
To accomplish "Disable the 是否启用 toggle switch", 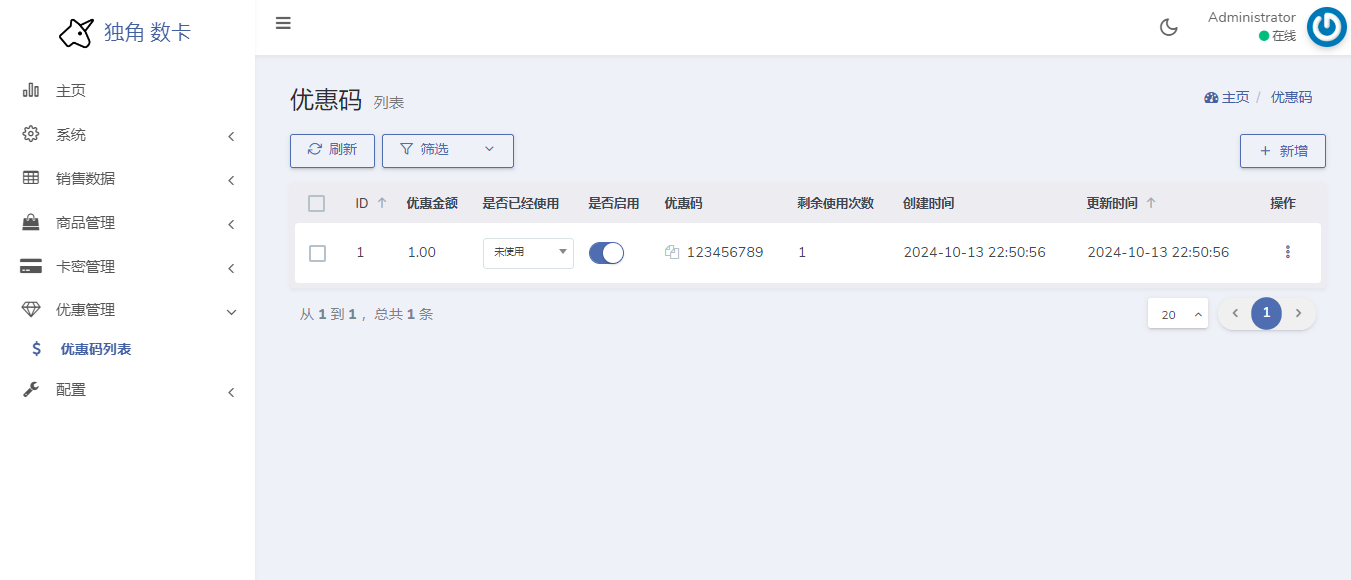I will click(x=605, y=252).
